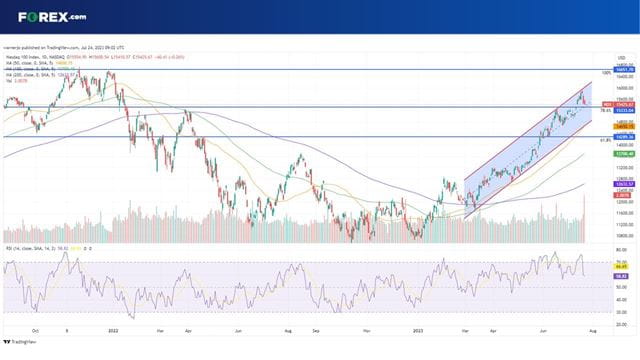640x360 pixels.
Task: Click the red volume value label on the price axis
Action: [622, 196]
